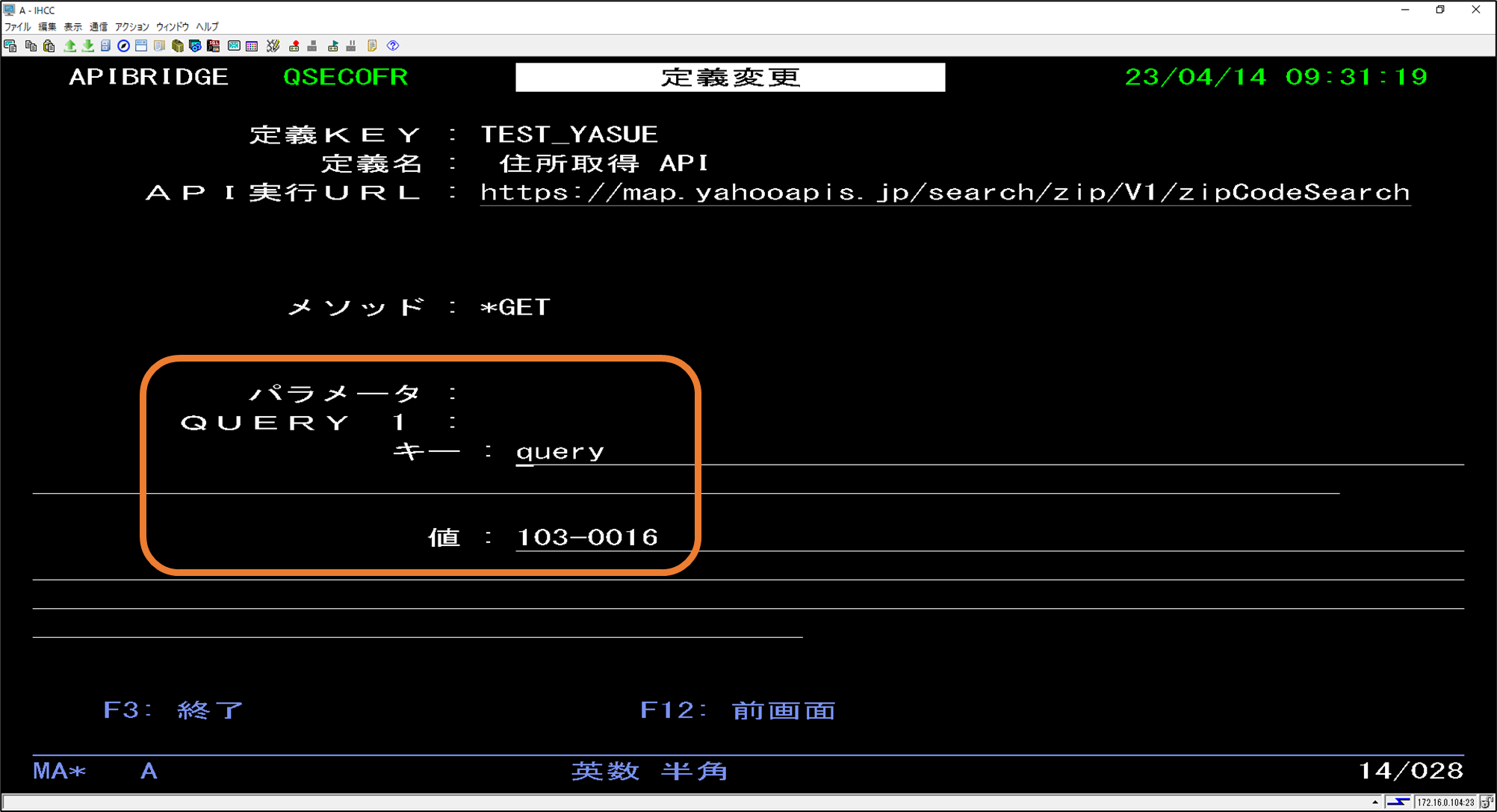This screenshot has width=1497, height=812.
Task: Paste clipboard contents into the session
Action: [x=49, y=46]
